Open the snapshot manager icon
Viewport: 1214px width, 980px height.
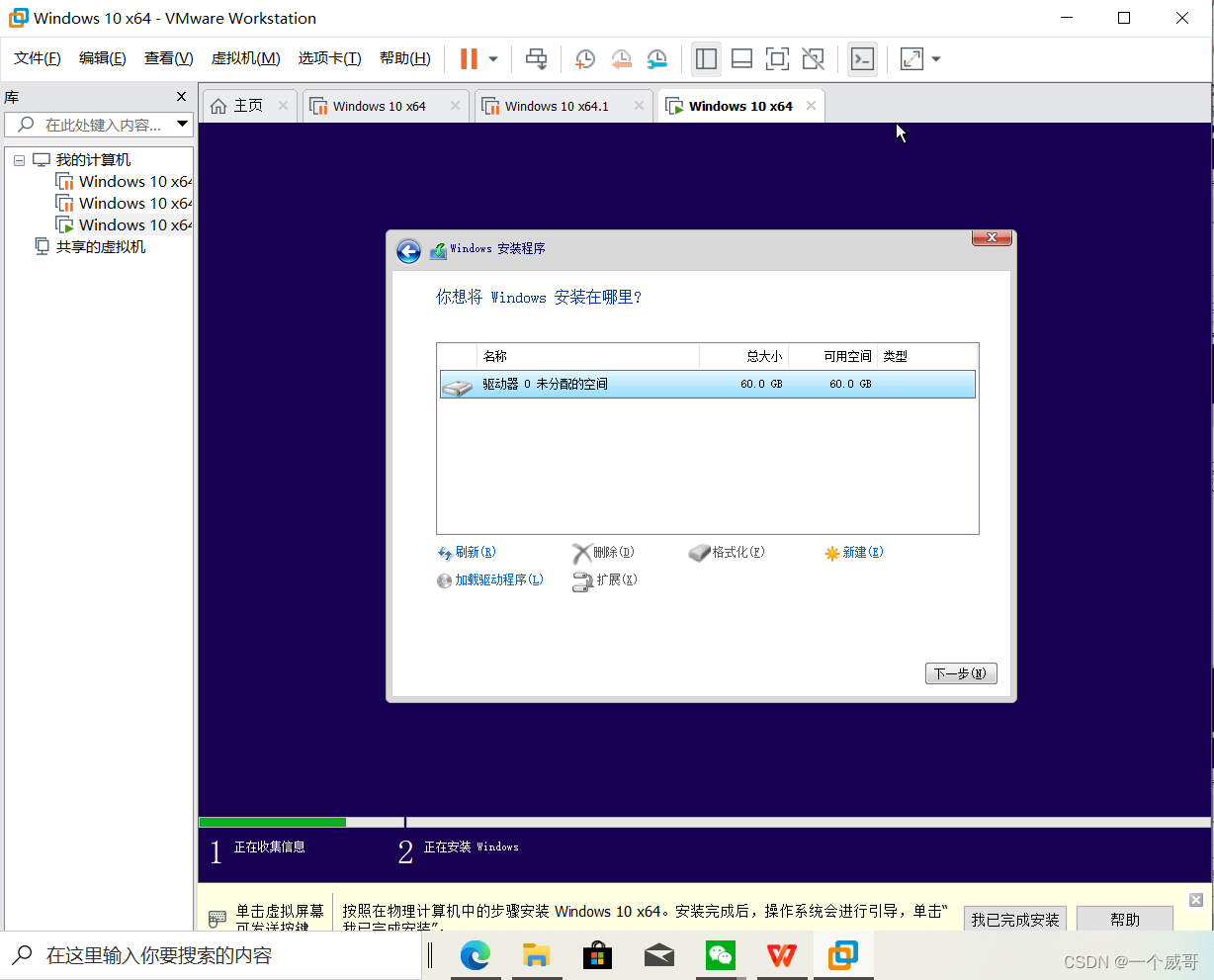click(656, 58)
